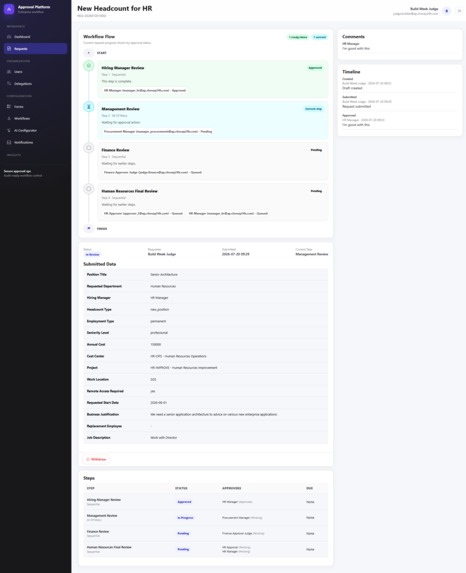Select Requests in the sidebar
This screenshot has width=466, height=573.
(x=35, y=49)
